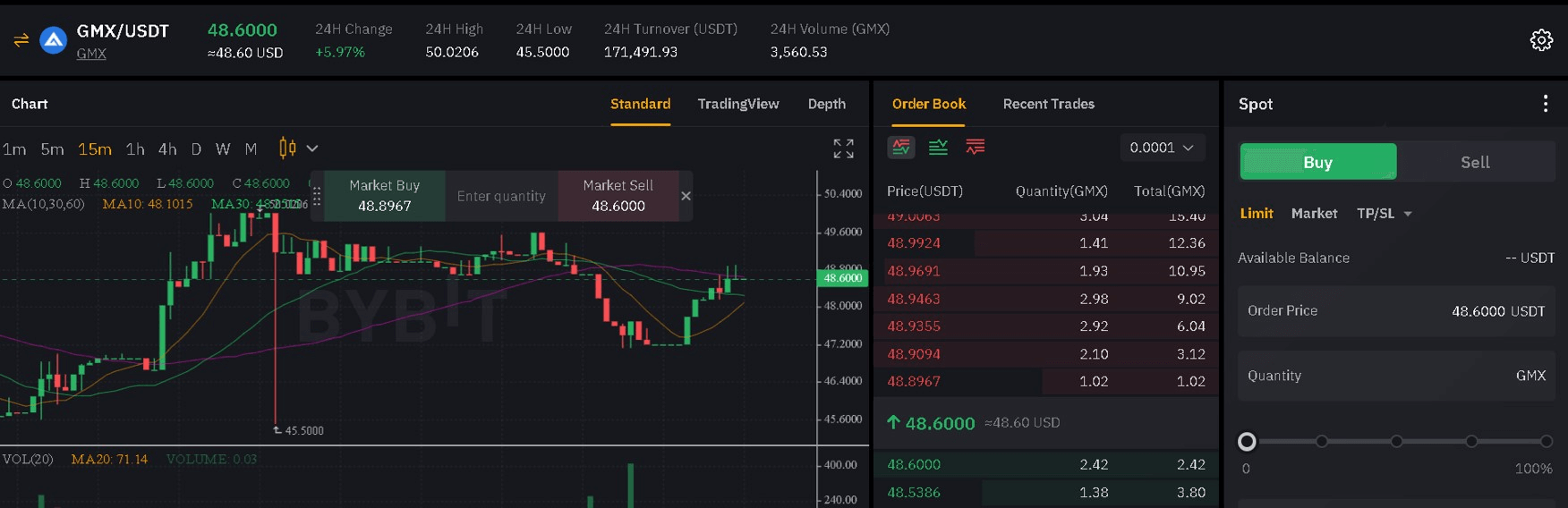Open settings gear icon
Image resolution: width=1568 pixels, height=508 pixels.
(1541, 40)
